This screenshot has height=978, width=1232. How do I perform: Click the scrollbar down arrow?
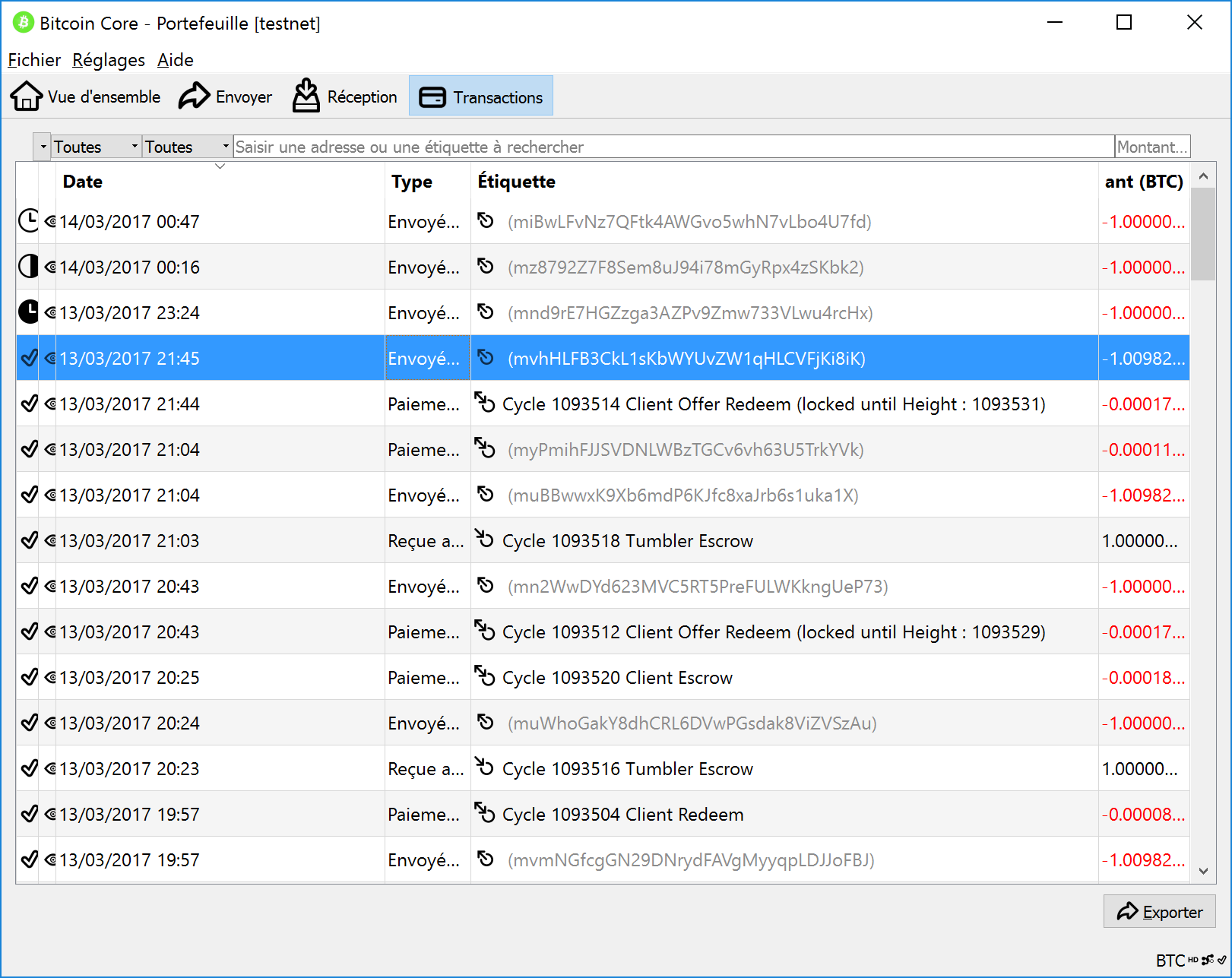[1203, 871]
